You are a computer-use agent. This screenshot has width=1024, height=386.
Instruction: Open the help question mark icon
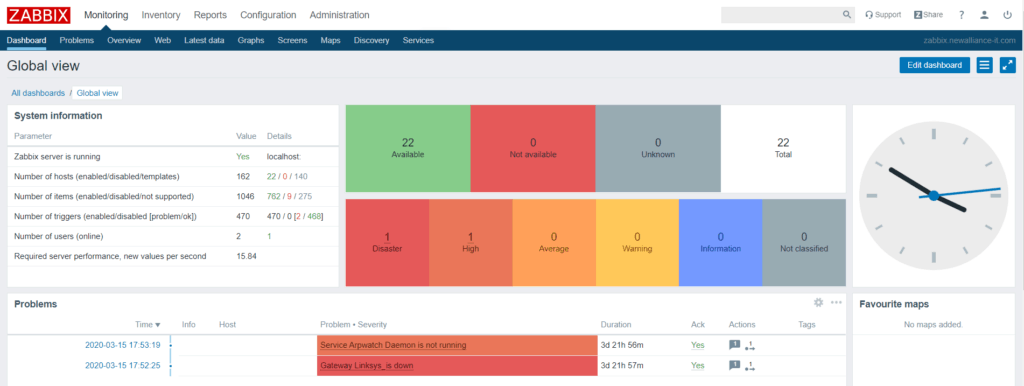tap(961, 15)
